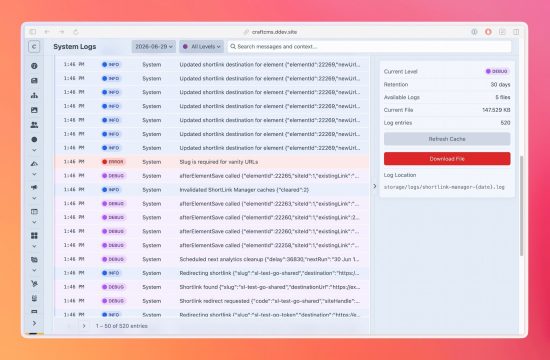The height and width of the screenshot is (360, 550).
Task: Click the Current File size value
Action: pyautogui.click(x=496, y=110)
